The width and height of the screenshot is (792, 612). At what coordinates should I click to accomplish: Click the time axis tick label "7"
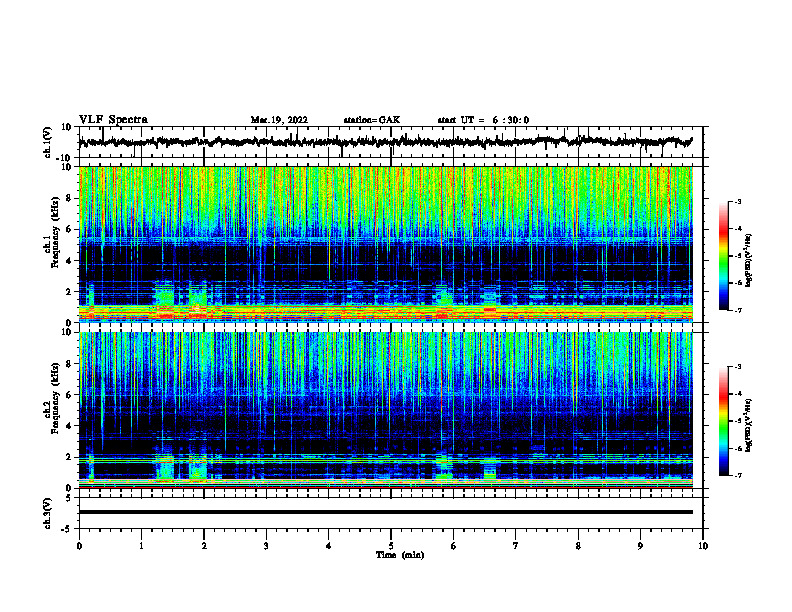pos(516,546)
